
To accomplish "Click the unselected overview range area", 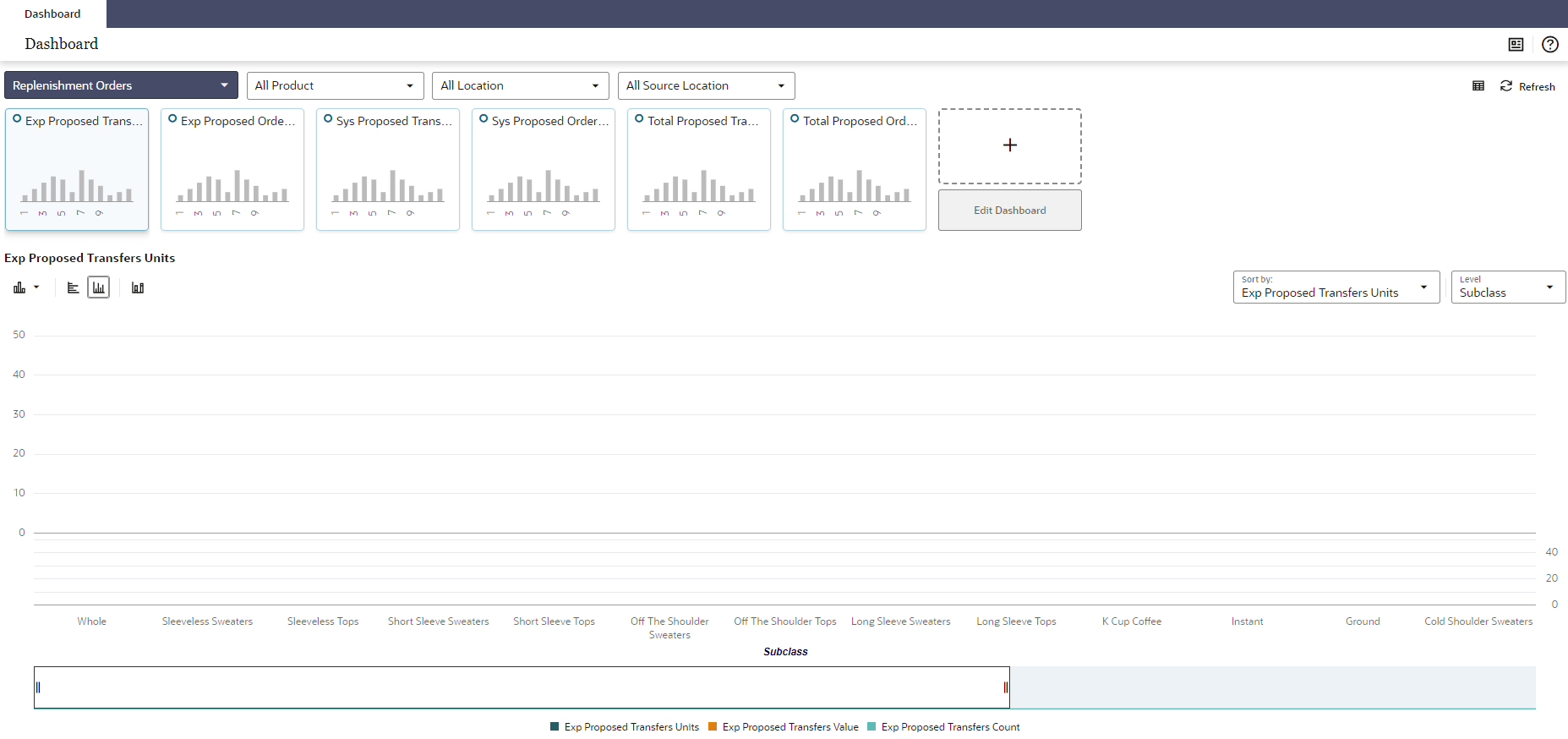I will click(x=1273, y=687).
